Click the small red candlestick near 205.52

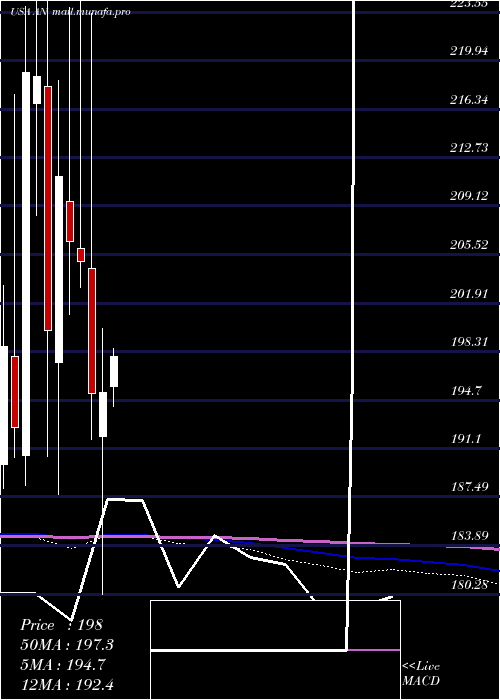pos(81,254)
